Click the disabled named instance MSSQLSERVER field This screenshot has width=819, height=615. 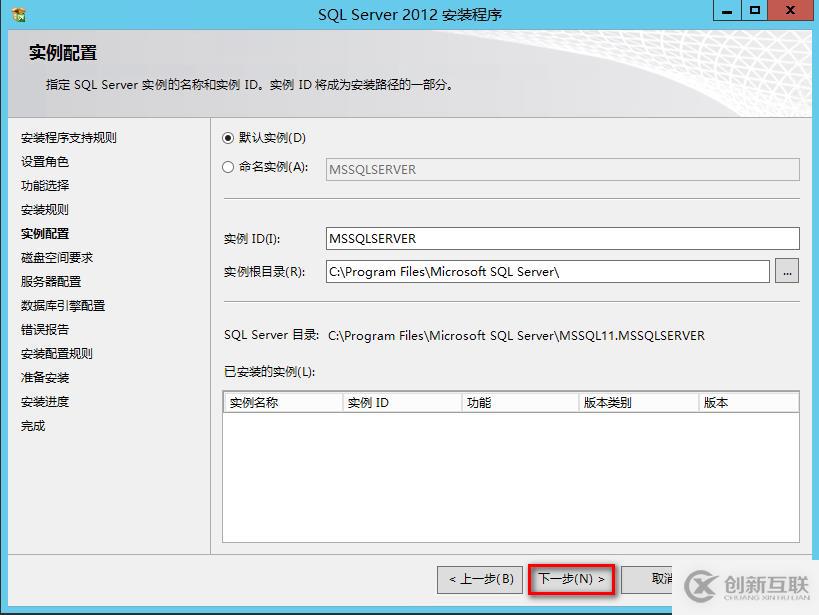[563, 170]
